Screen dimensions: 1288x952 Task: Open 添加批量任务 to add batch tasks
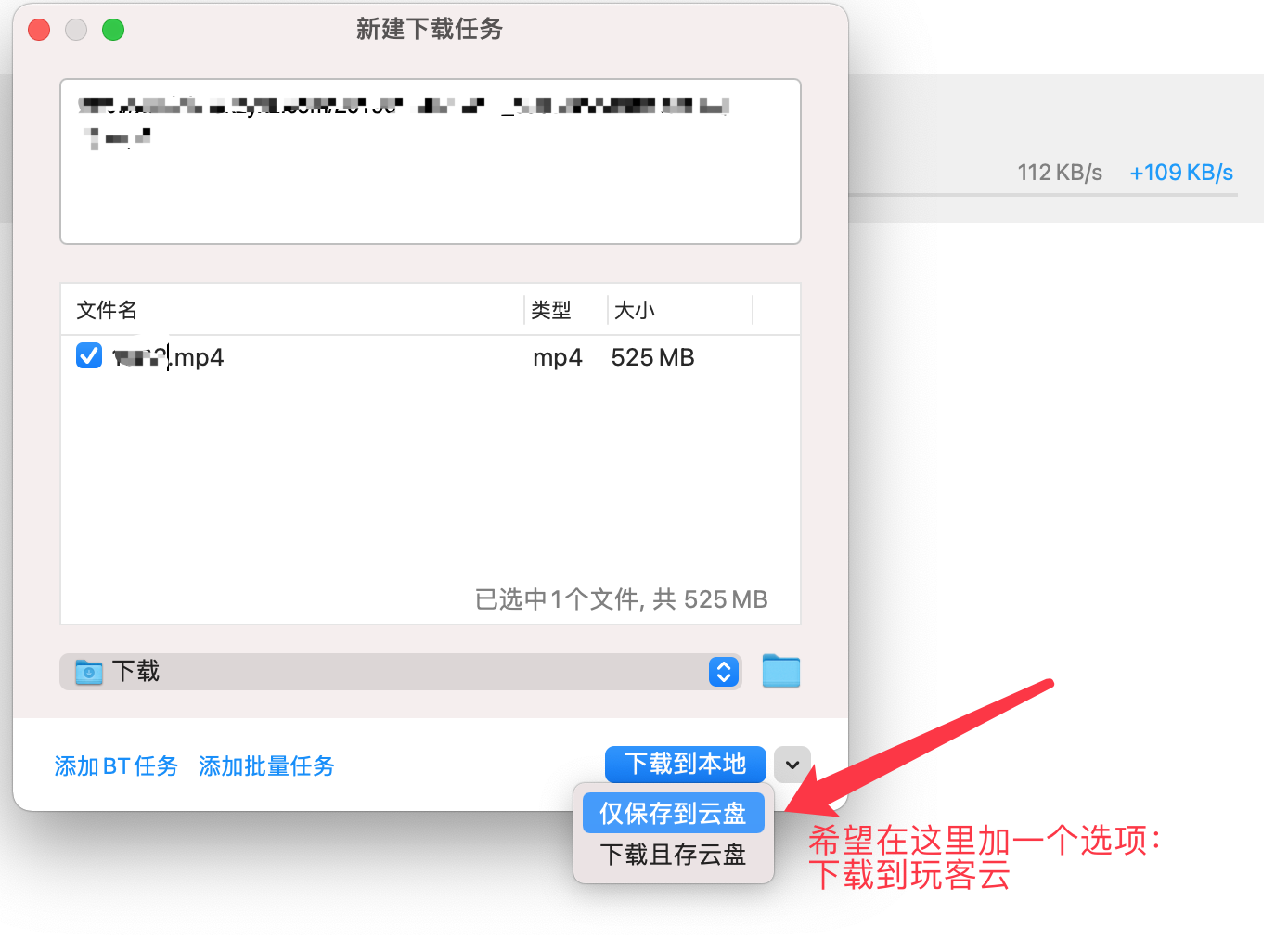266,765
